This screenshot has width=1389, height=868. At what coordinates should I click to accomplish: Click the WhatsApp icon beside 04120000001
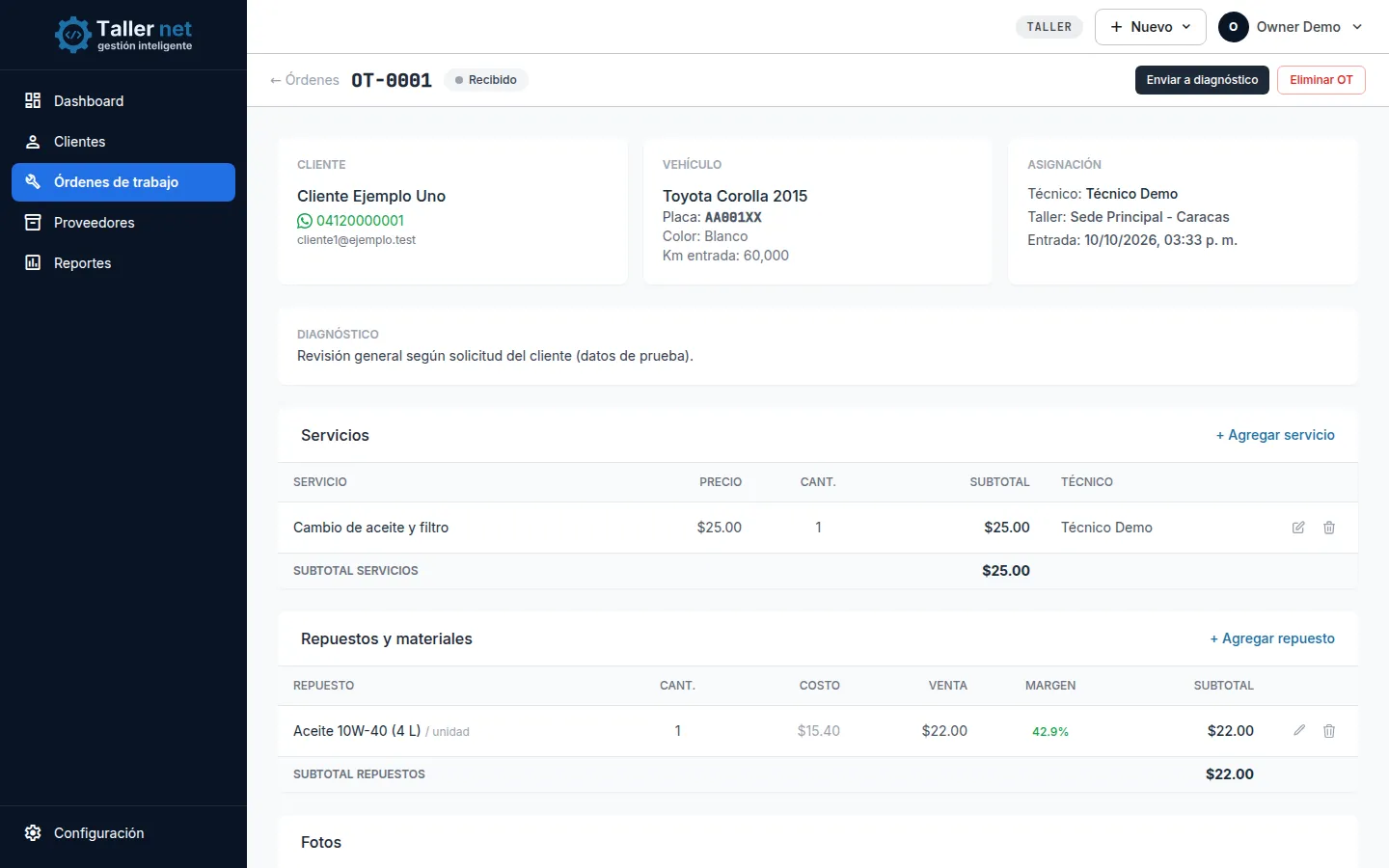pos(305,221)
